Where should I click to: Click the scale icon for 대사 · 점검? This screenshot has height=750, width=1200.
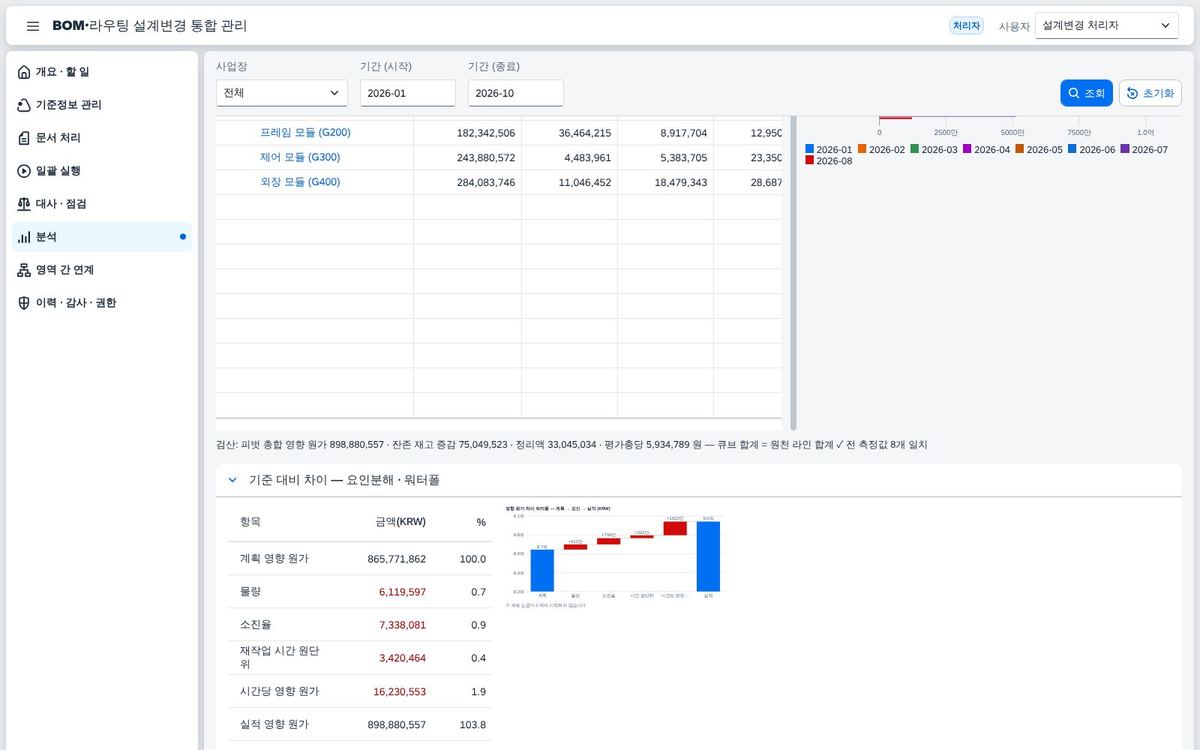pyautogui.click(x=24, y=204)
